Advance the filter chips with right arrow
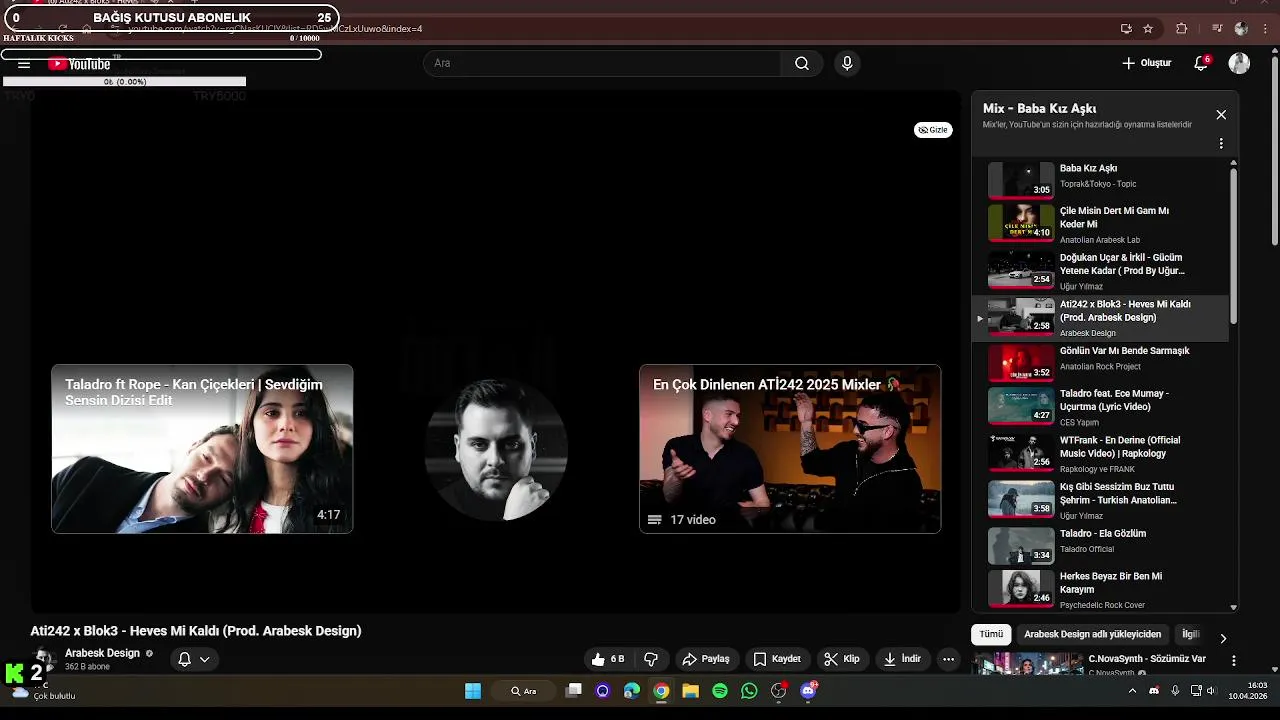Image resolution: width=1280 pixels, height=720 pixels. 1222,638
